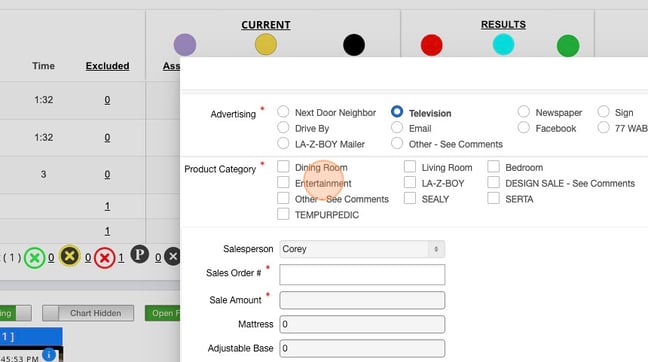Click the green Open button
This screenshot has height=362, width=648.
coord(162,313)
